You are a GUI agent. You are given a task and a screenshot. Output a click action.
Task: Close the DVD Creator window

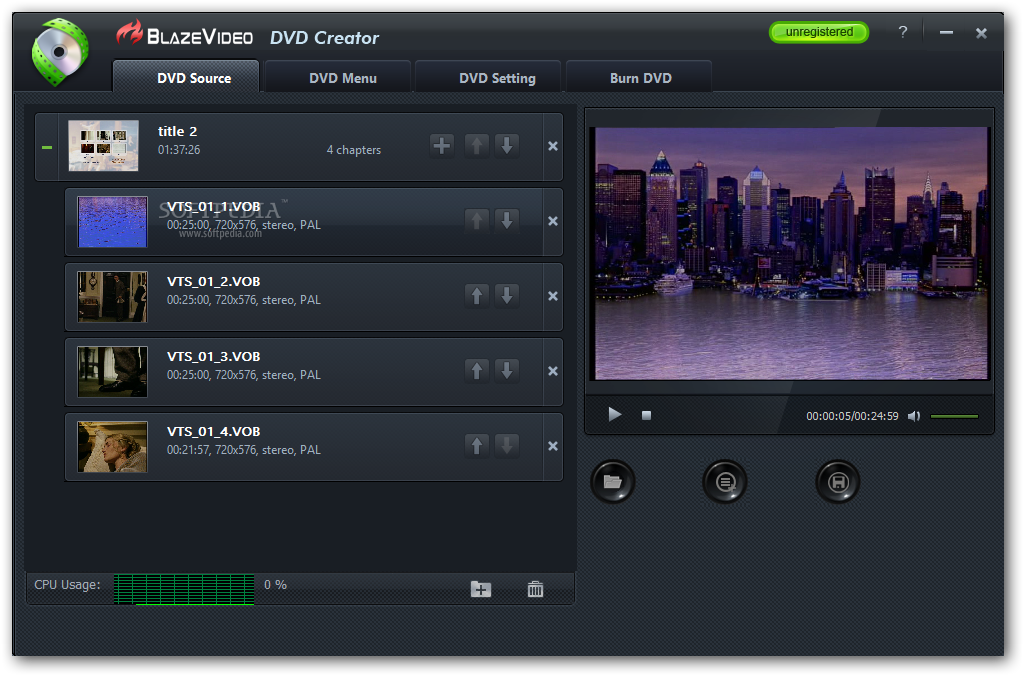[981, 33]
